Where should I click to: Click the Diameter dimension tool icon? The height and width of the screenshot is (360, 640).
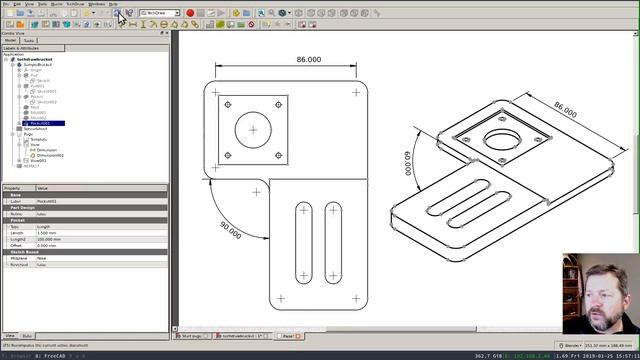coord(164,24)
